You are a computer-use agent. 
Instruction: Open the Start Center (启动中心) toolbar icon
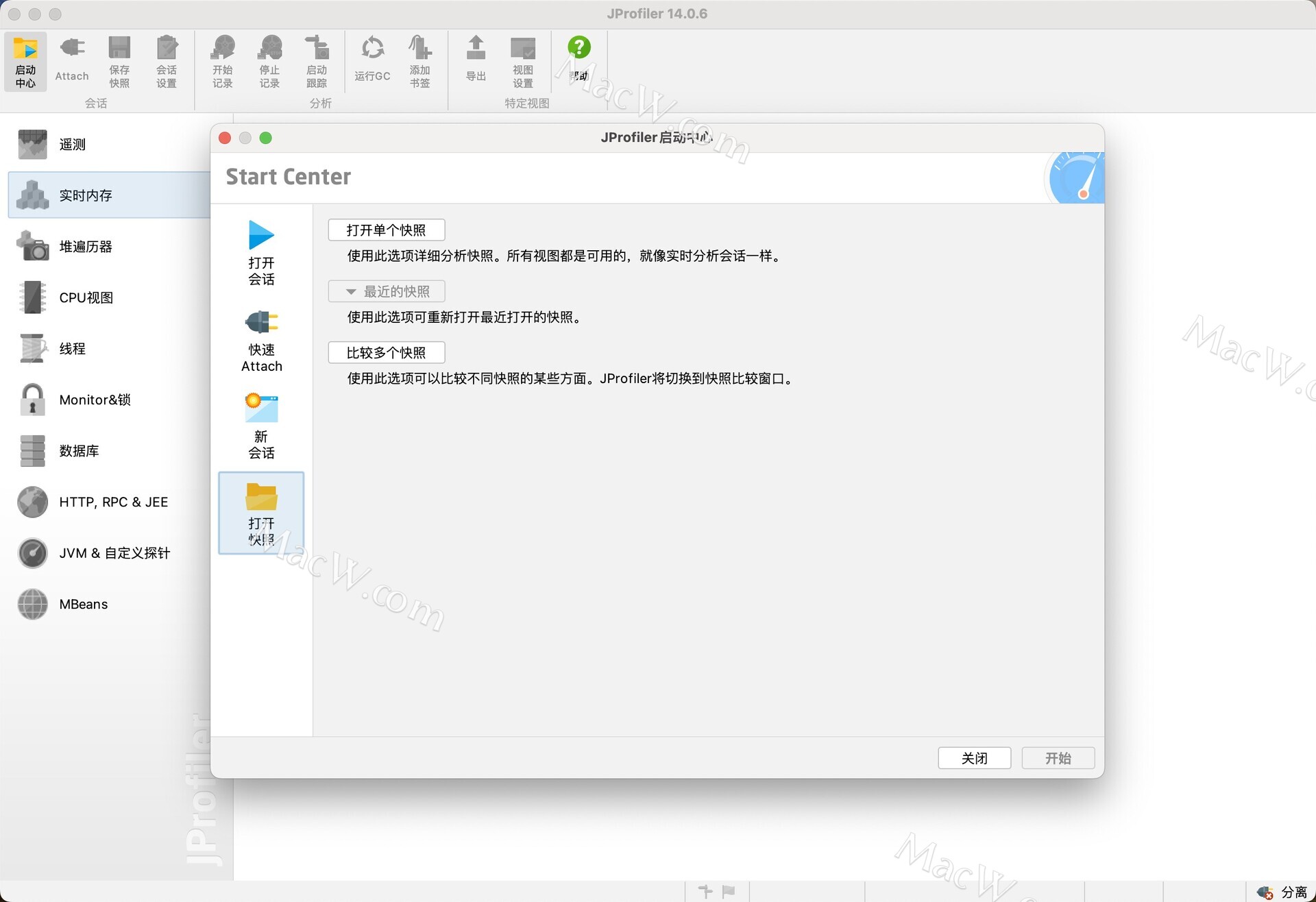pyautogui.click(x=25, y=62)
